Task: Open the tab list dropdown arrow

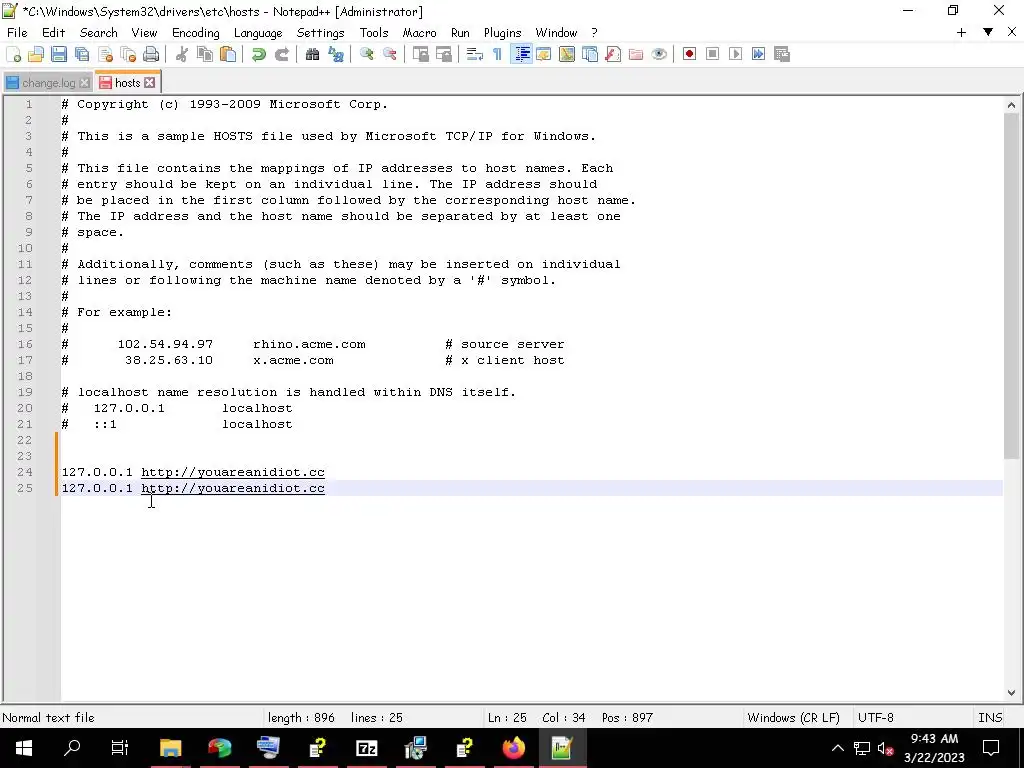Action: pyautogui.click(x=988, y=32)
